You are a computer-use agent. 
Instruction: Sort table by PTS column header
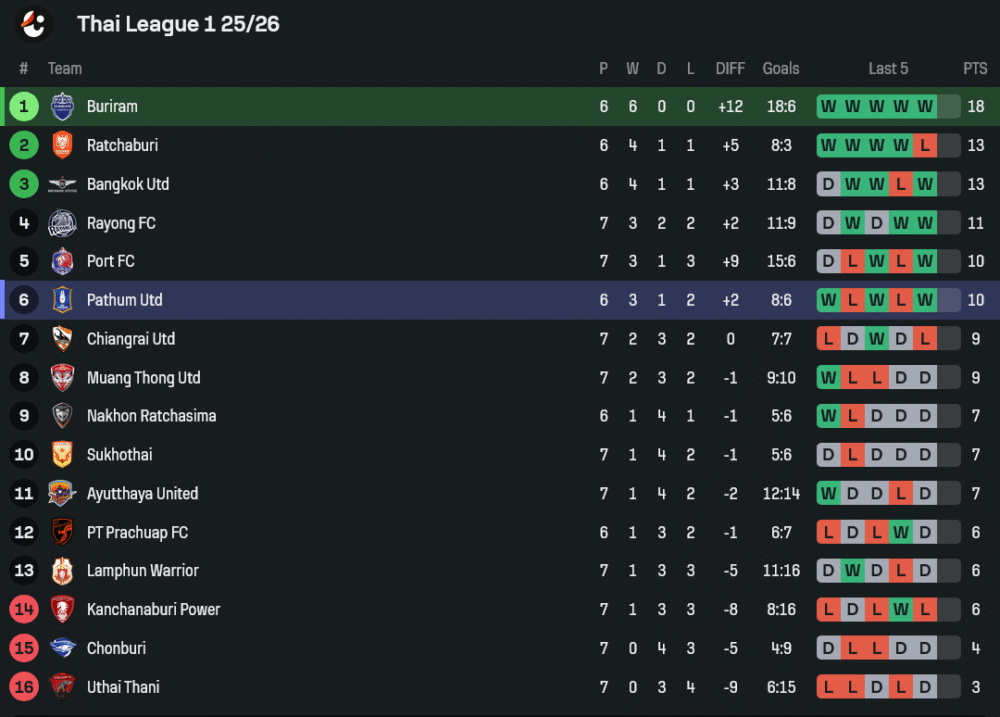tap(975, 69)
